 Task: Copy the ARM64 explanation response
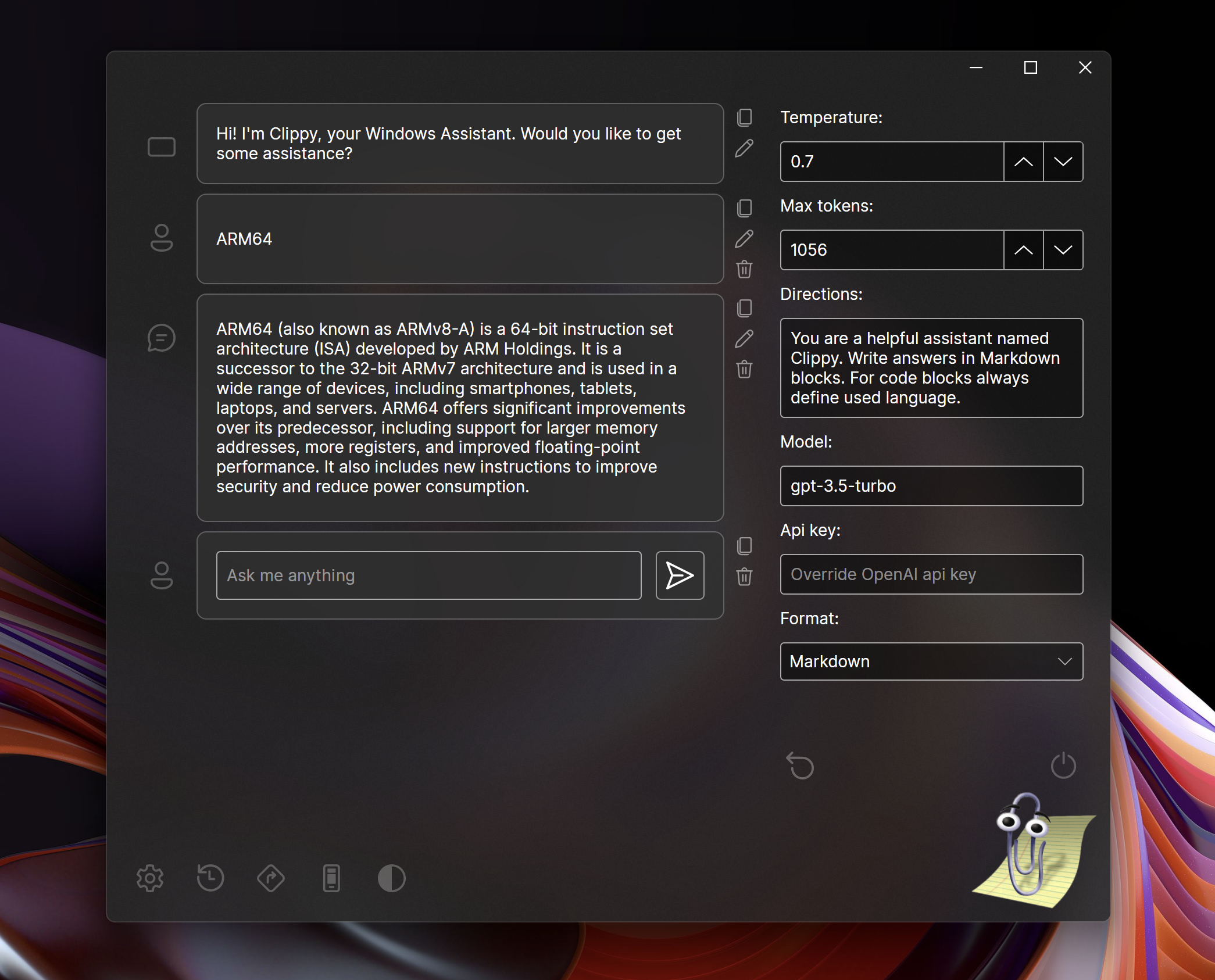click(744, 308)
